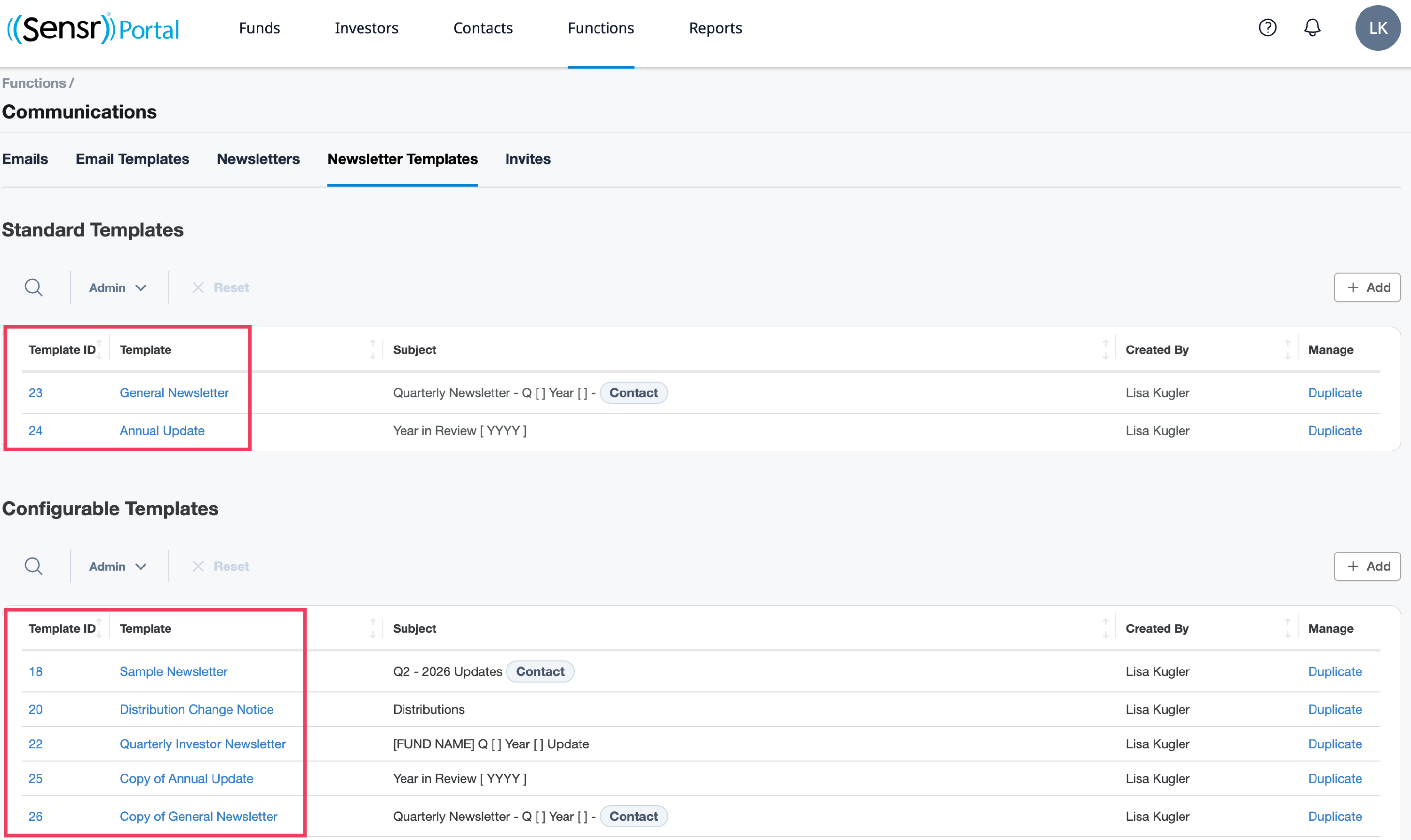Select the "[FUND NAME] Q [ ] Year [ ] Update" subject
The height and width of the screenshot is (840, 1411).
(x=491, y=744)
